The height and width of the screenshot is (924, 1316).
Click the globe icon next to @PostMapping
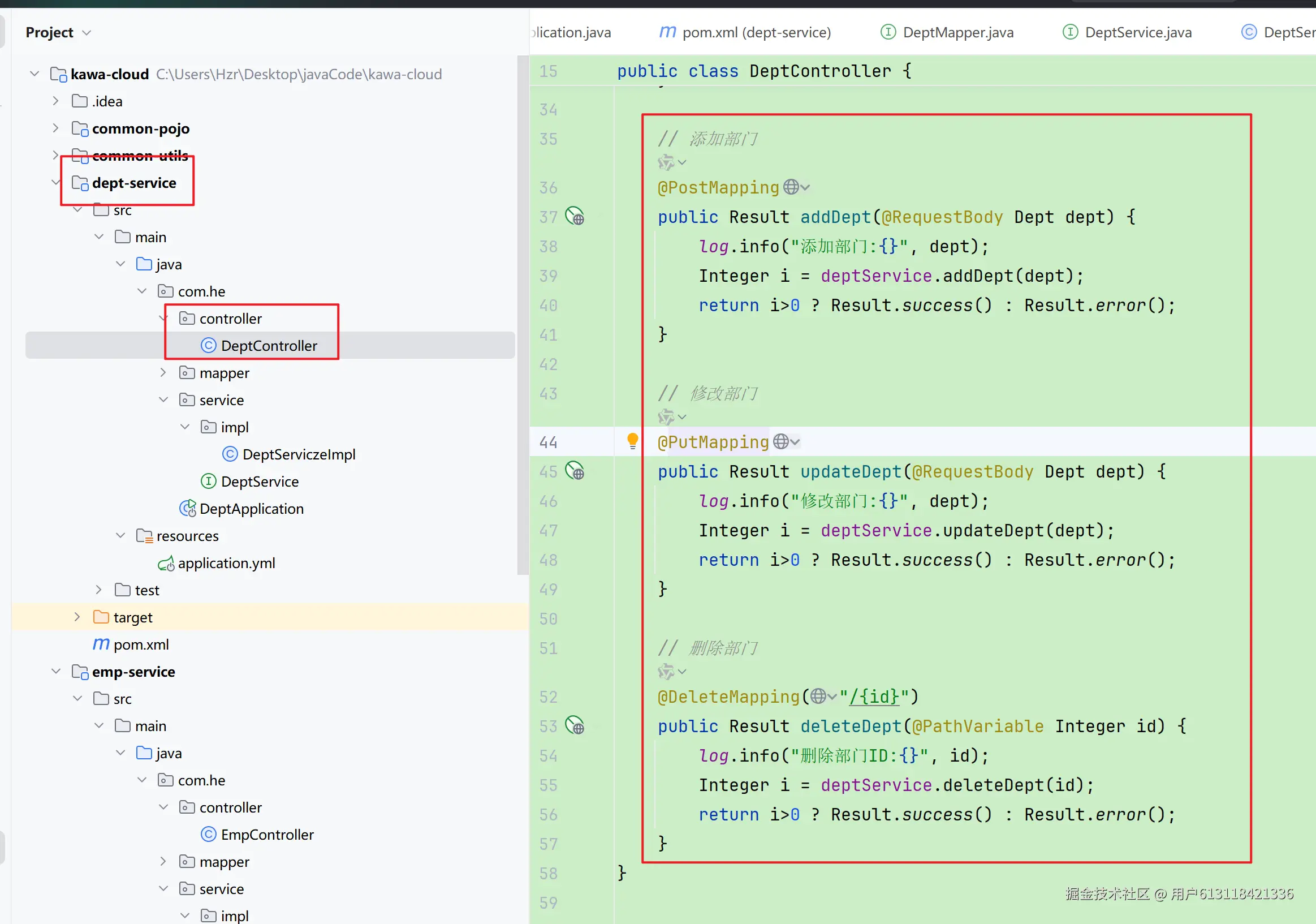click(791, 187)
